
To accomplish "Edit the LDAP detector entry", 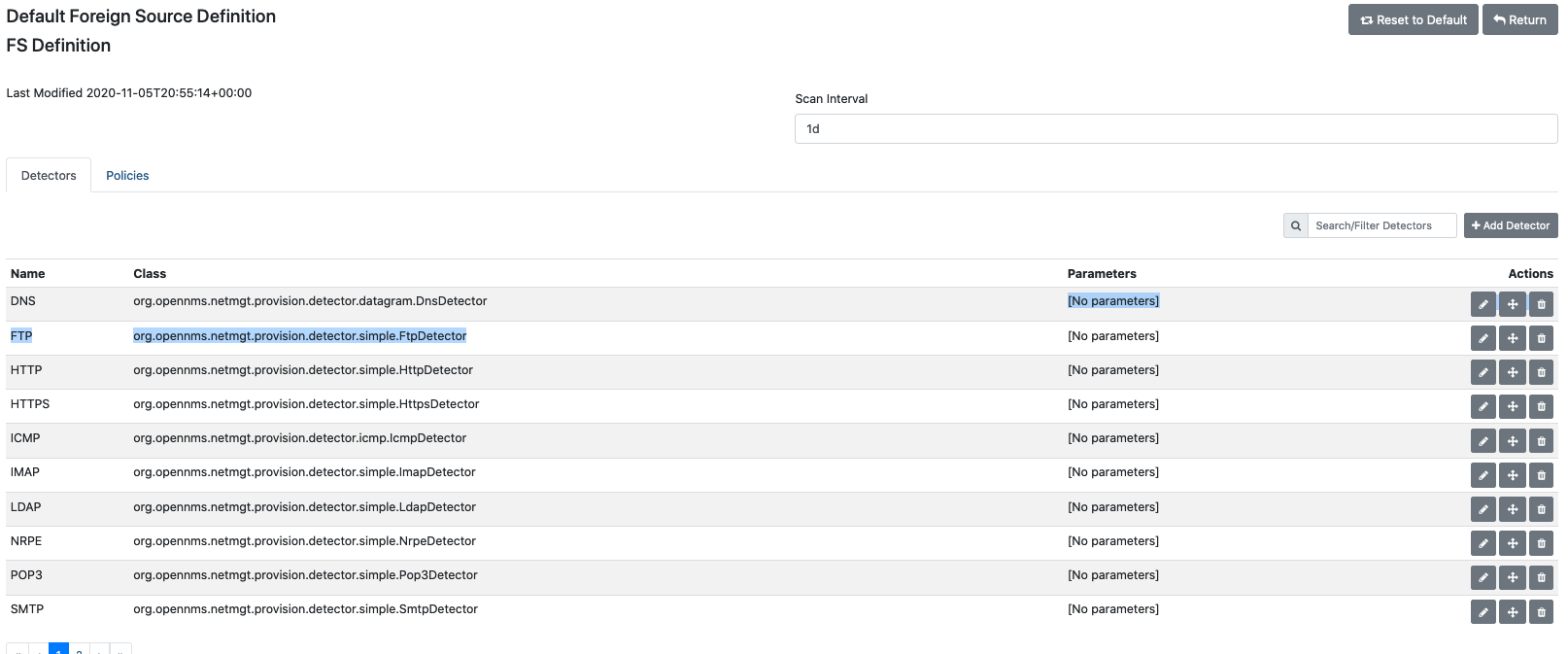I will [1483, 509].
